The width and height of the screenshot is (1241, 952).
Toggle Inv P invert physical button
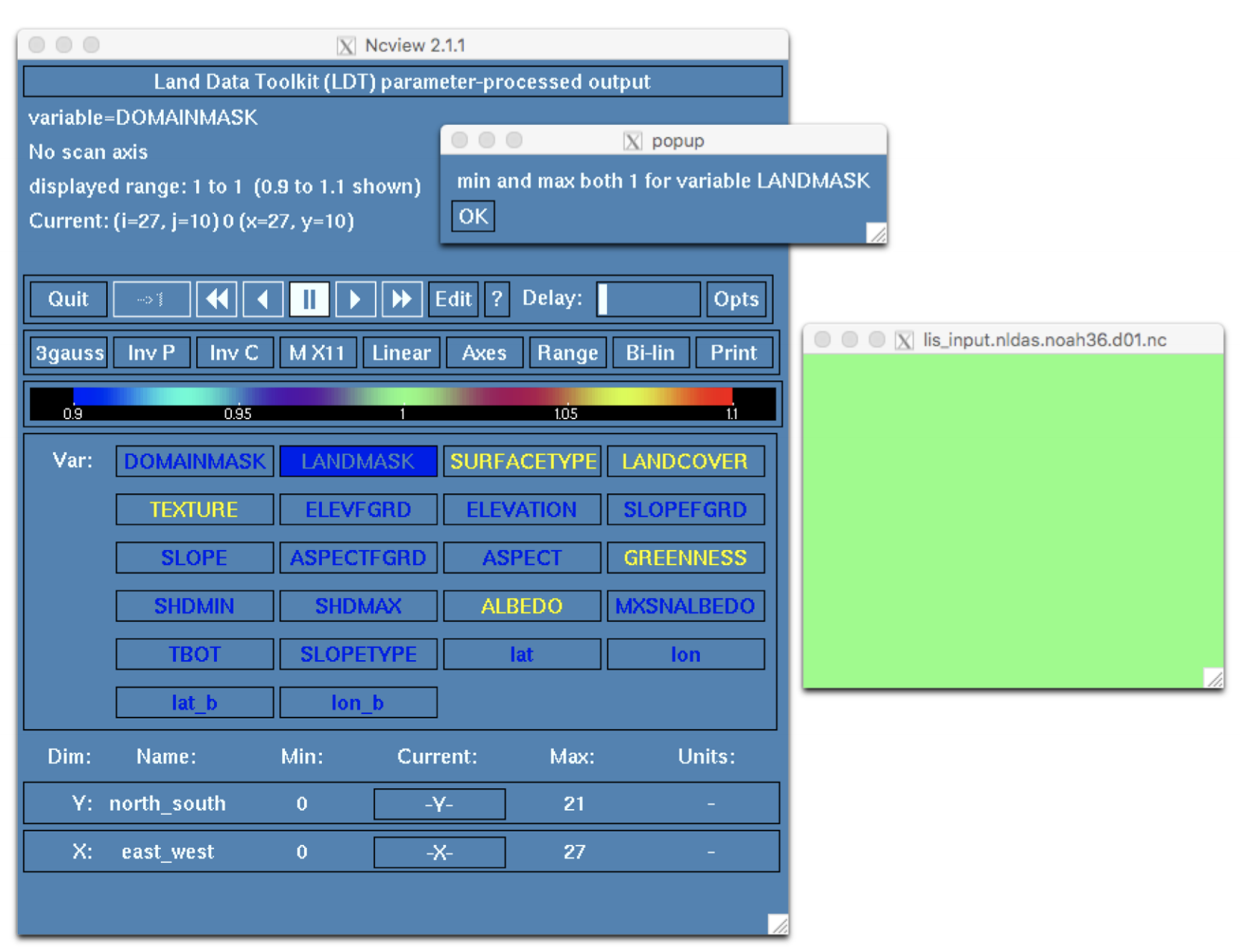coord(151,353)
